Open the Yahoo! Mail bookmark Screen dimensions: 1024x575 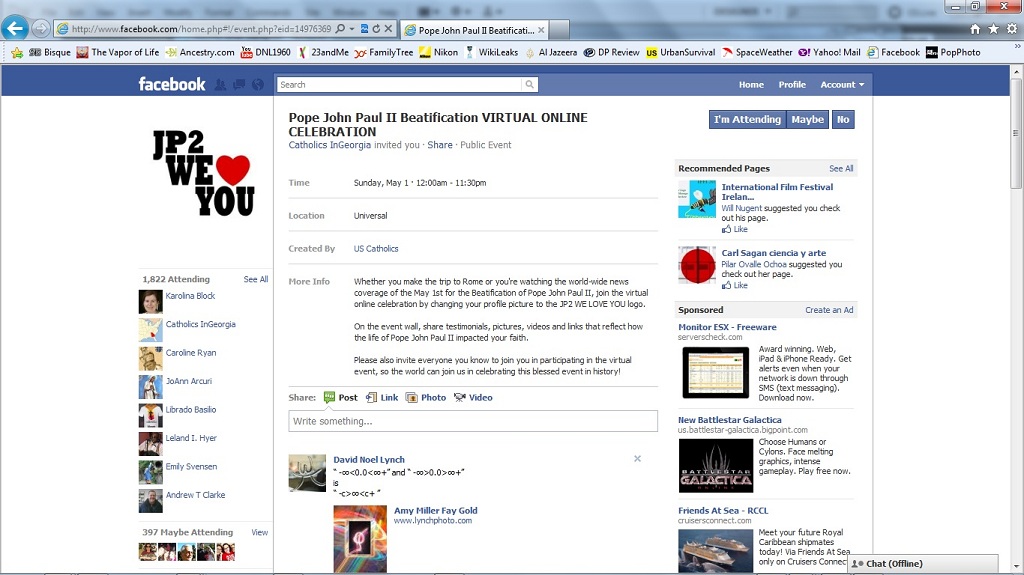pyautogui.click(x=829, y=52)
